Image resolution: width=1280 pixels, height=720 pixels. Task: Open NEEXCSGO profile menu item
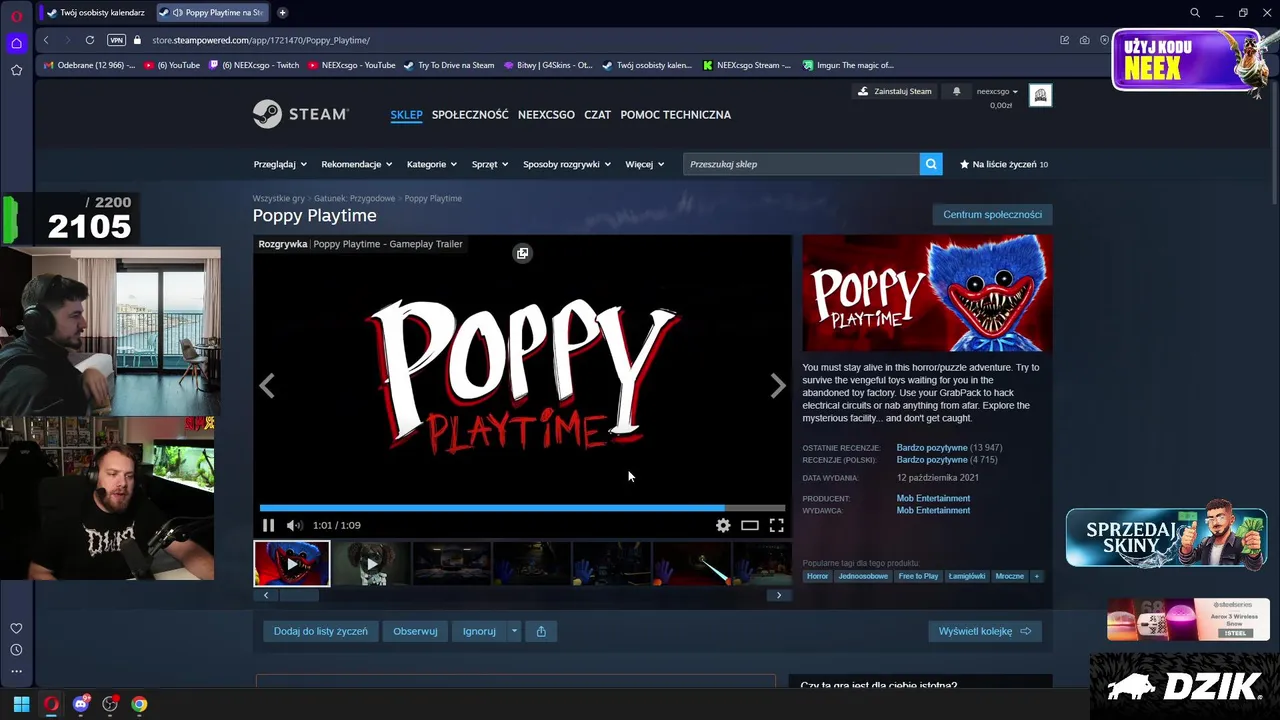click(x=546, y=115)
